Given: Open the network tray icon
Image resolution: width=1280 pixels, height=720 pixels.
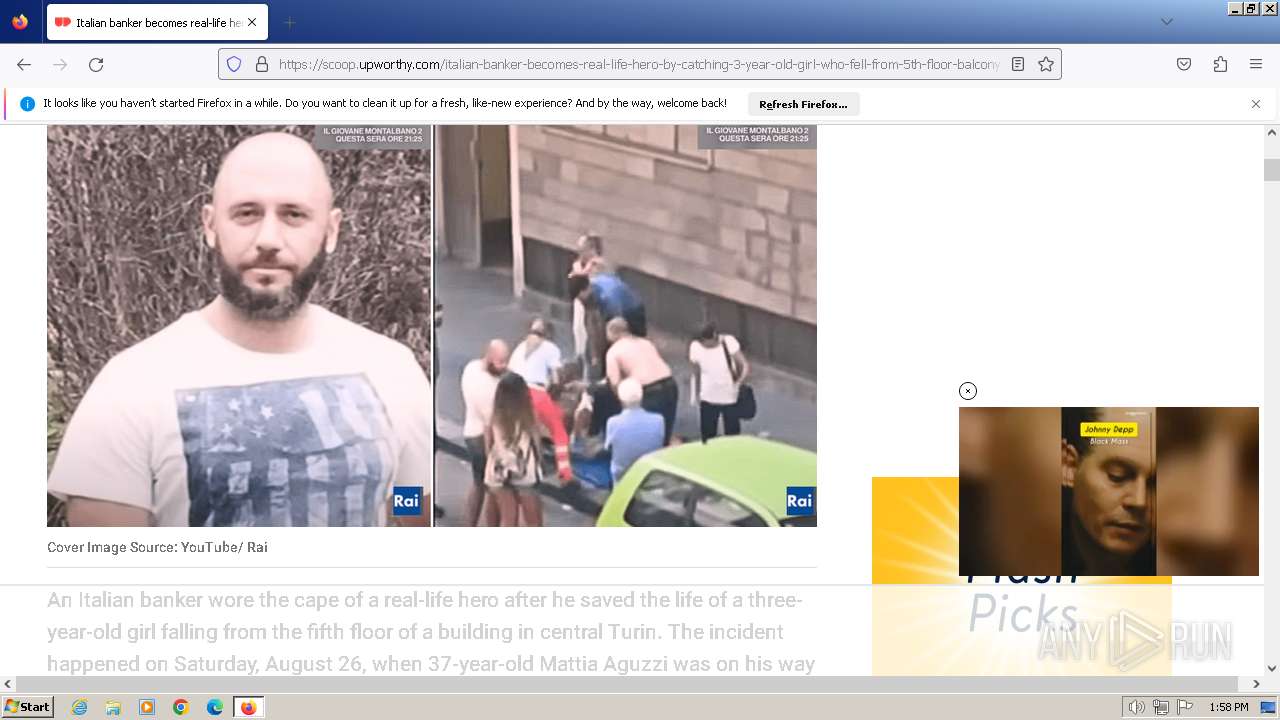Looking at the screenshot, I should [x=1161, y=707].
